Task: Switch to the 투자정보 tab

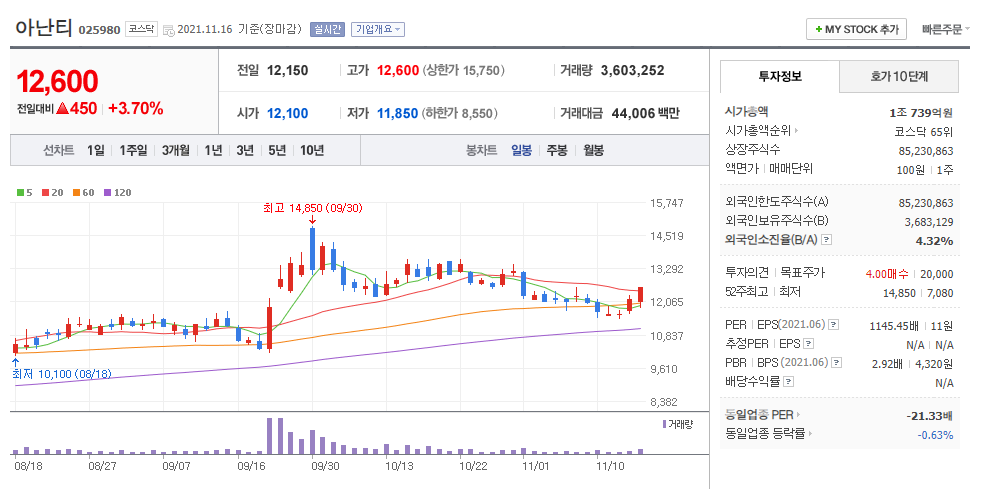Action: tap(779, 76)
